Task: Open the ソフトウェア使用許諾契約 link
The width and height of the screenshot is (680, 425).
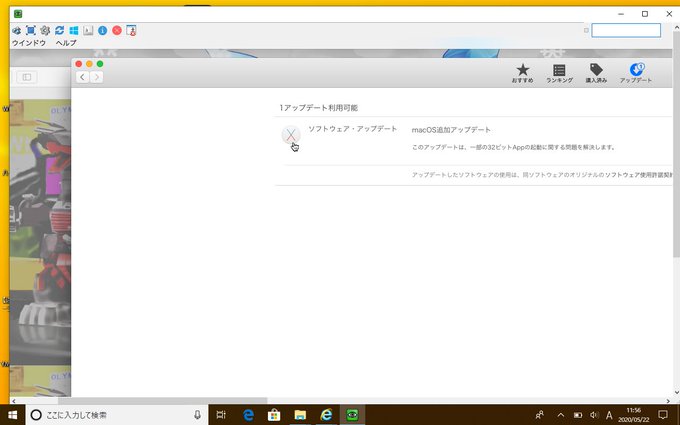Action: click(639, 175)
